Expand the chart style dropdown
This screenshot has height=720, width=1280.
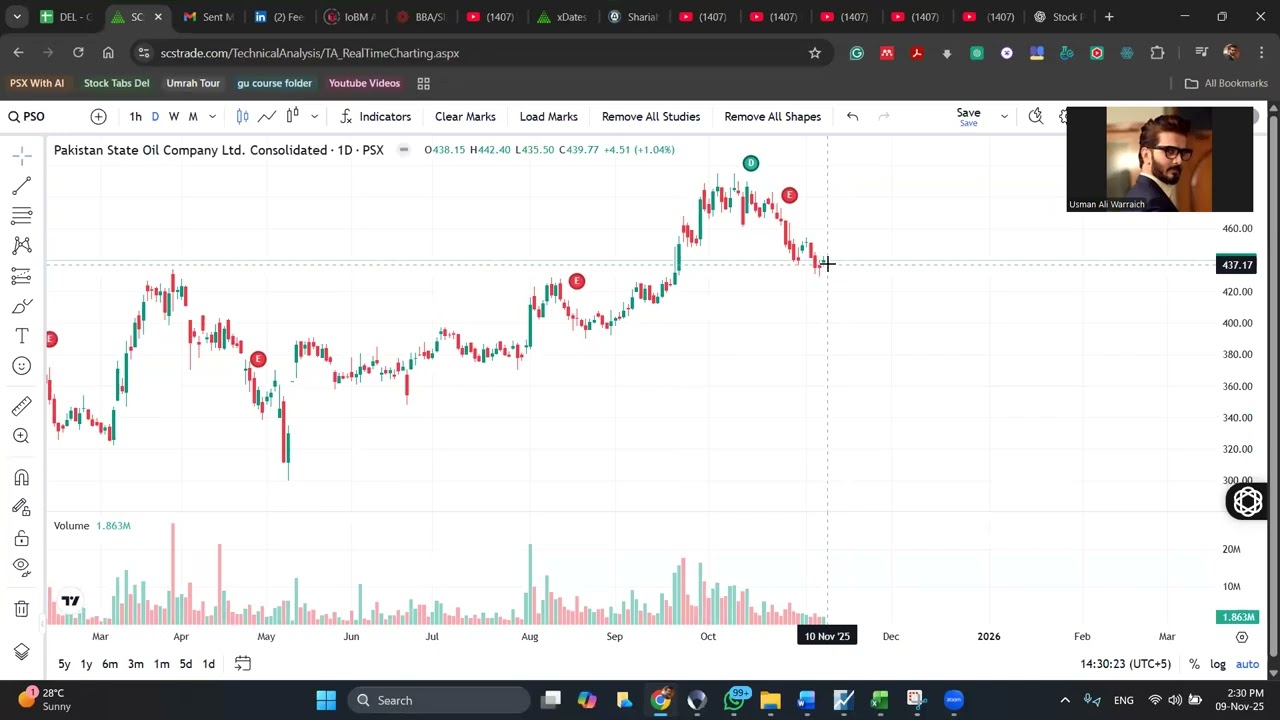coord(314,117)
